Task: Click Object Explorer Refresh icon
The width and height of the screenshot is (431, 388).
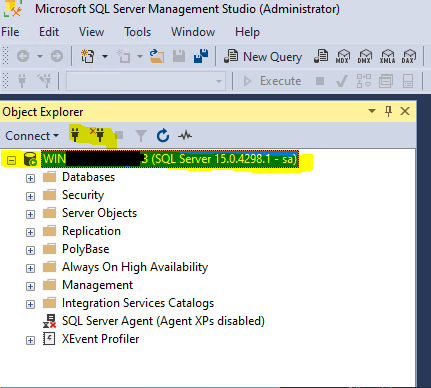Action: [163, 135]
